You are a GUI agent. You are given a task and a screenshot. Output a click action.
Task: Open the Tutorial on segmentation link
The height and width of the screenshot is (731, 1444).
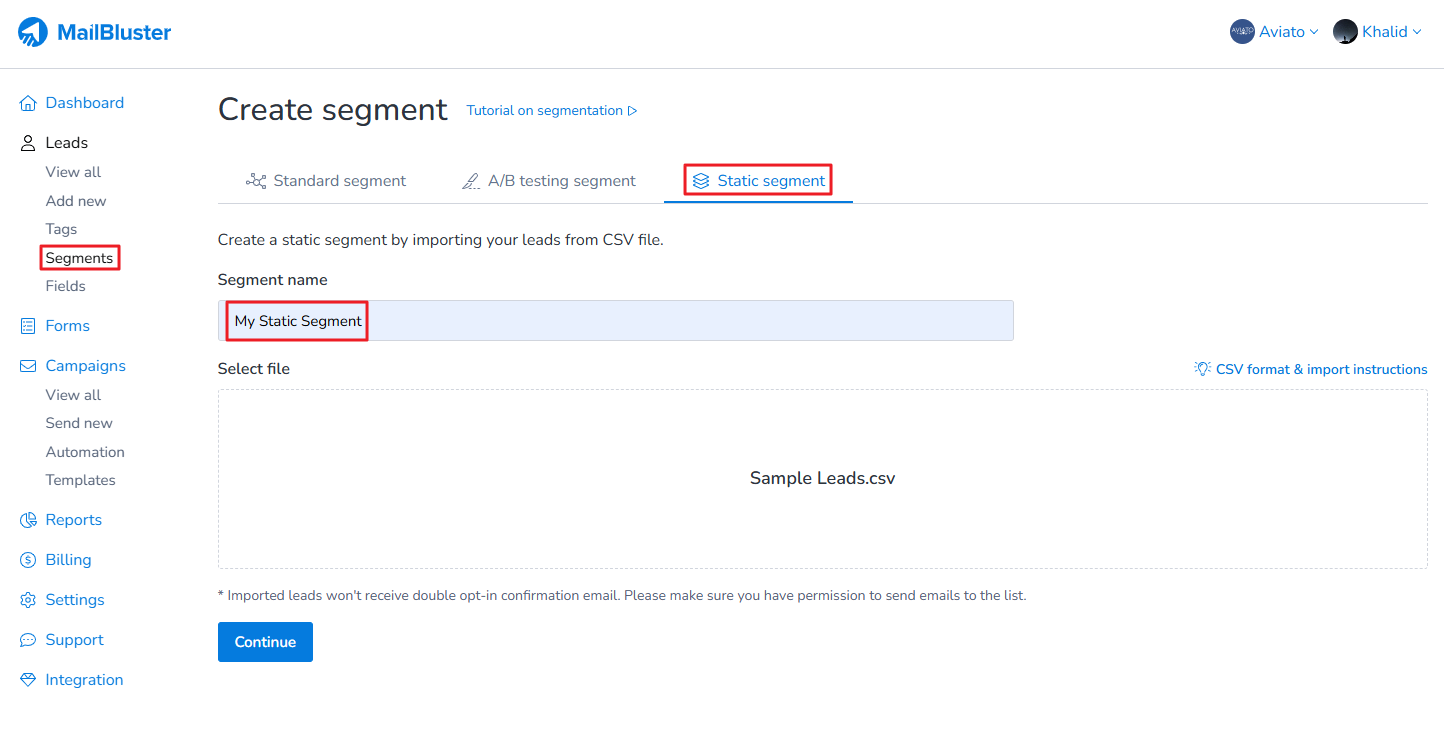click(x=551, y=111)
